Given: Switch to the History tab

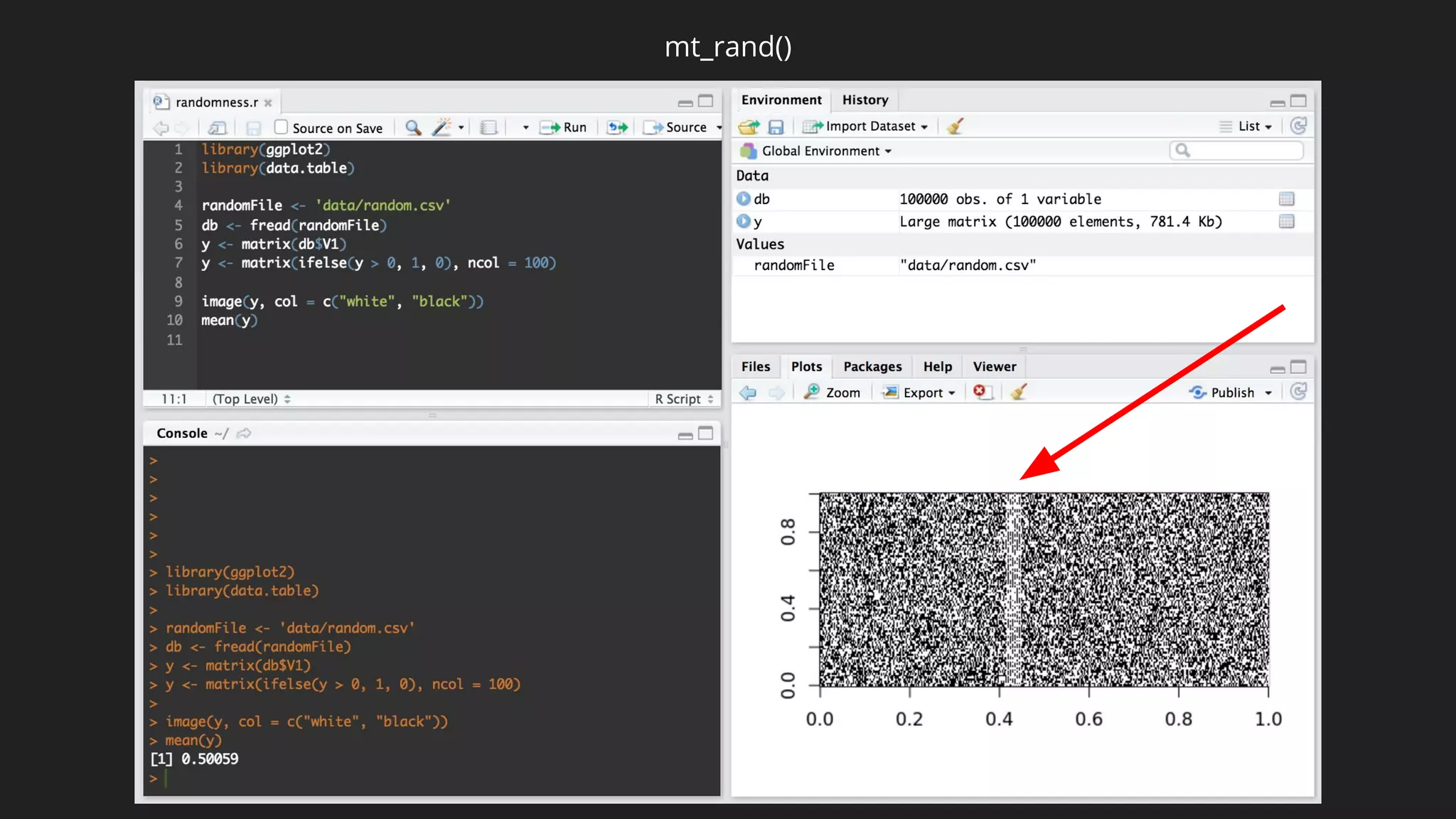Looking at the screenshot, I should coord(865,100).
